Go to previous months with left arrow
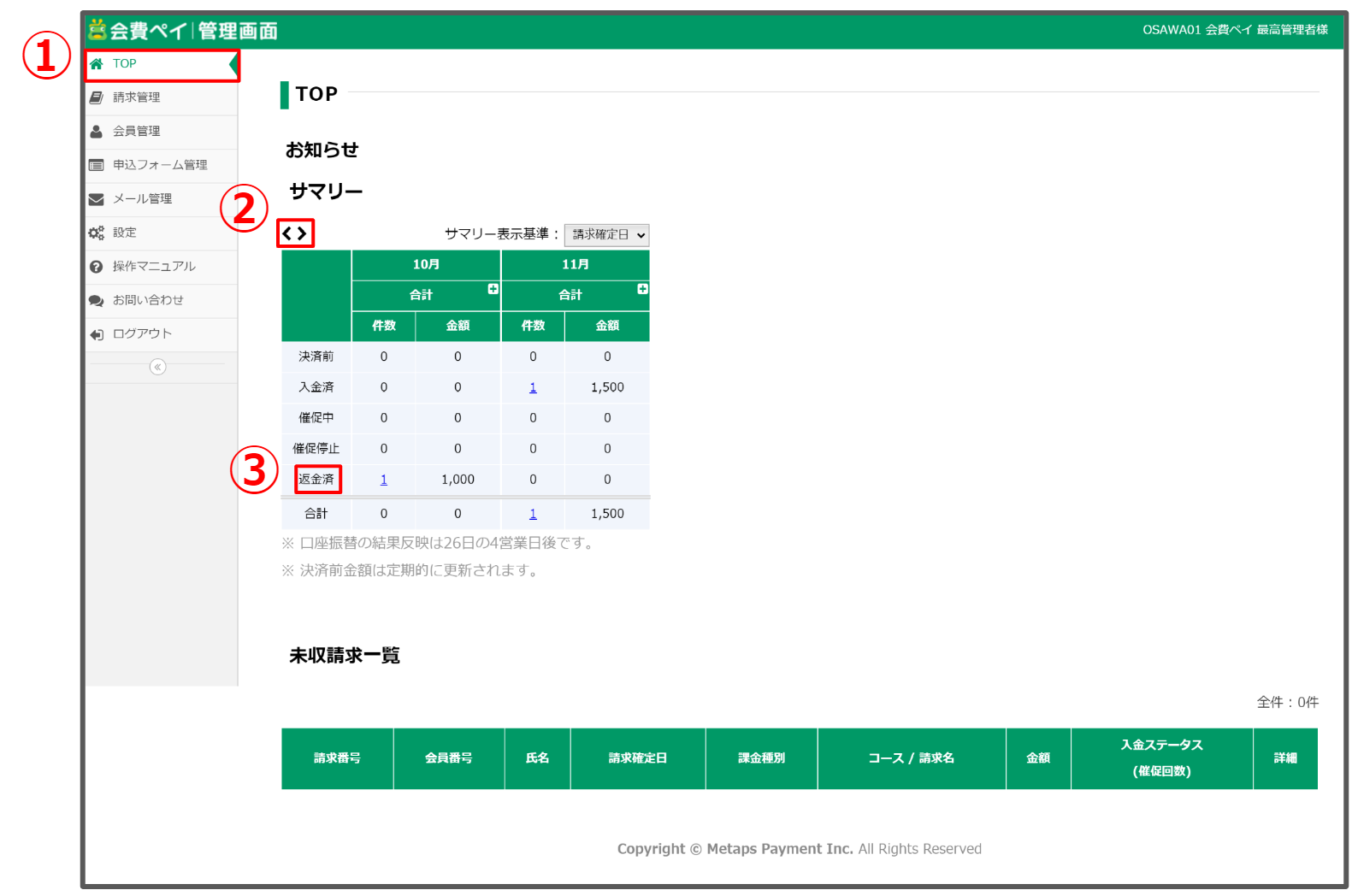1352x896 pixels. tap(288, 233)
